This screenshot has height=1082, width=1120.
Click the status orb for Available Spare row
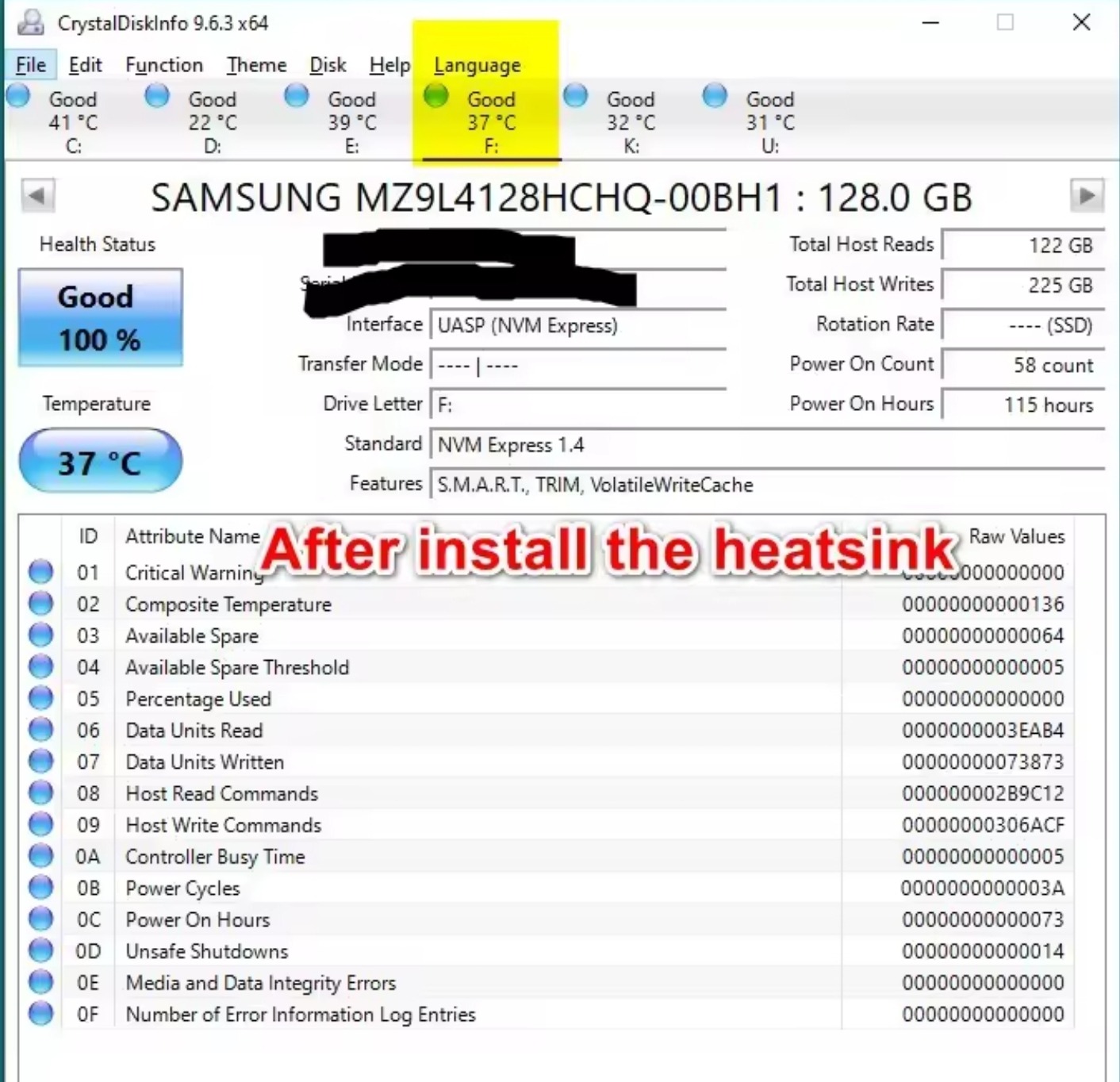click(x=40, y=635)
